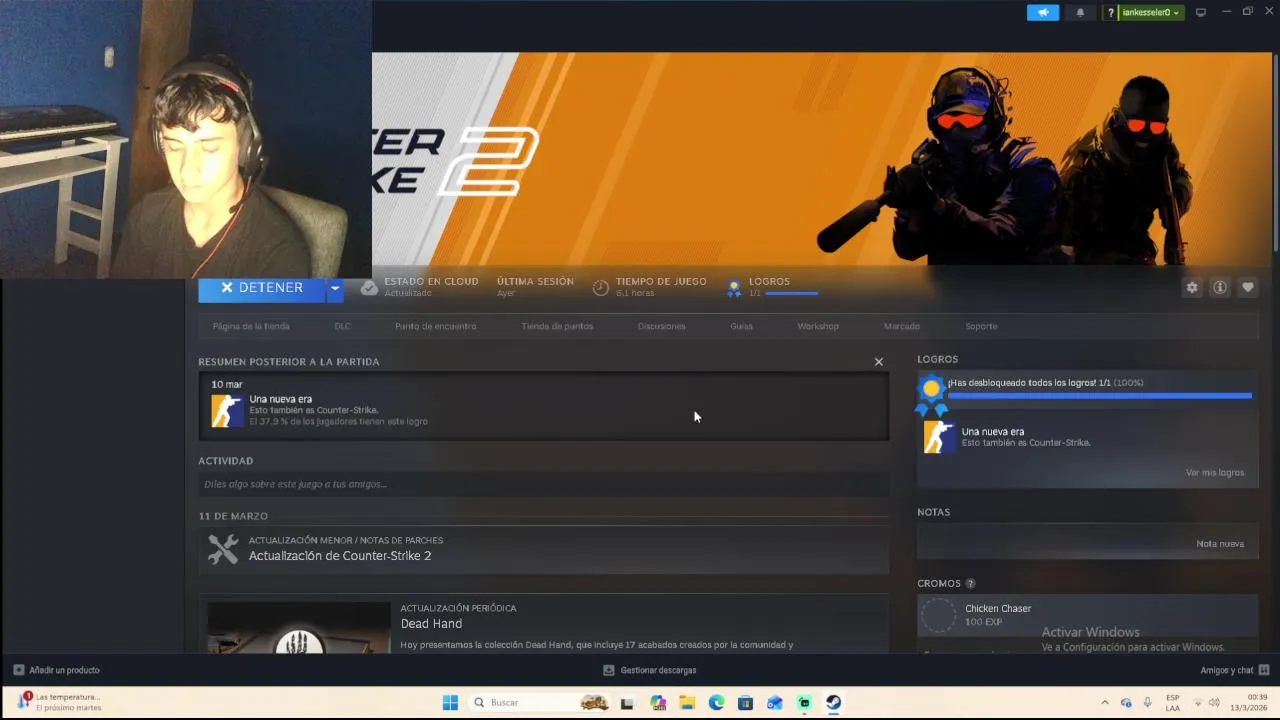Click the Steam icon in the taskbar
1280x720 pixels.
tap(833, 702)
